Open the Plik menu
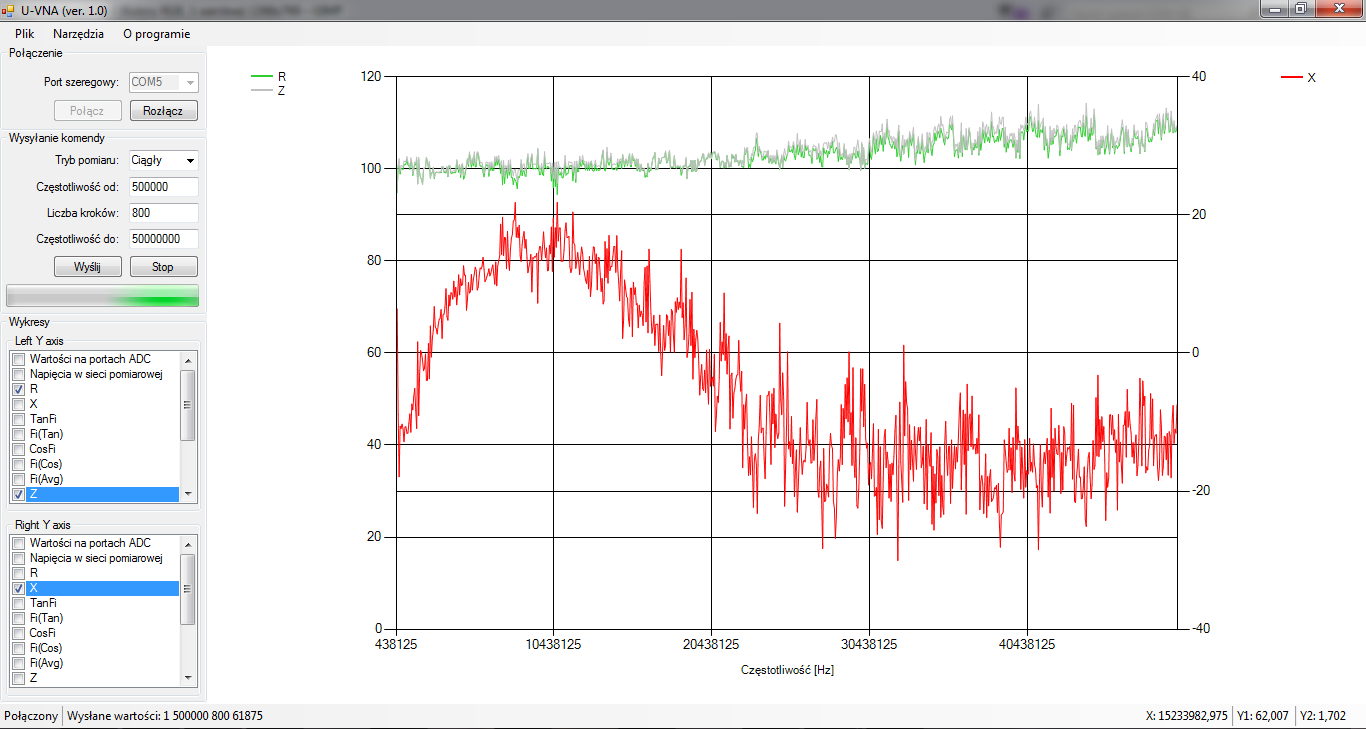The width and height of the screenshot is (1366, 729). pos(25,33)
